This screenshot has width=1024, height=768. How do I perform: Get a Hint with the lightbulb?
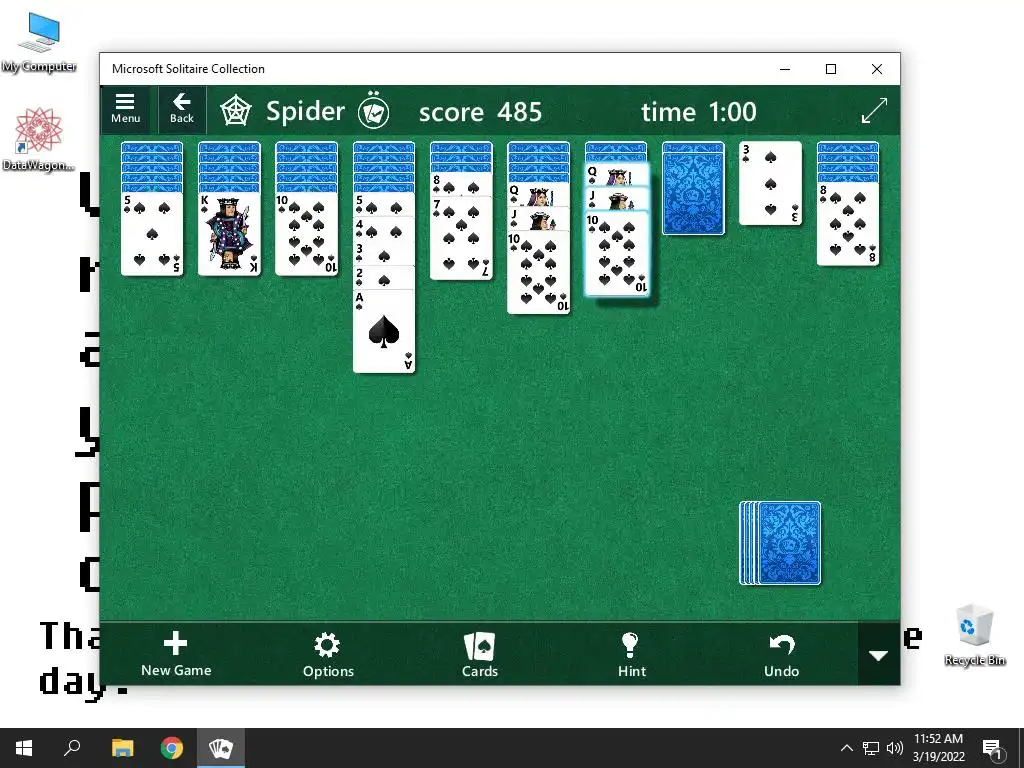point(632,654)
